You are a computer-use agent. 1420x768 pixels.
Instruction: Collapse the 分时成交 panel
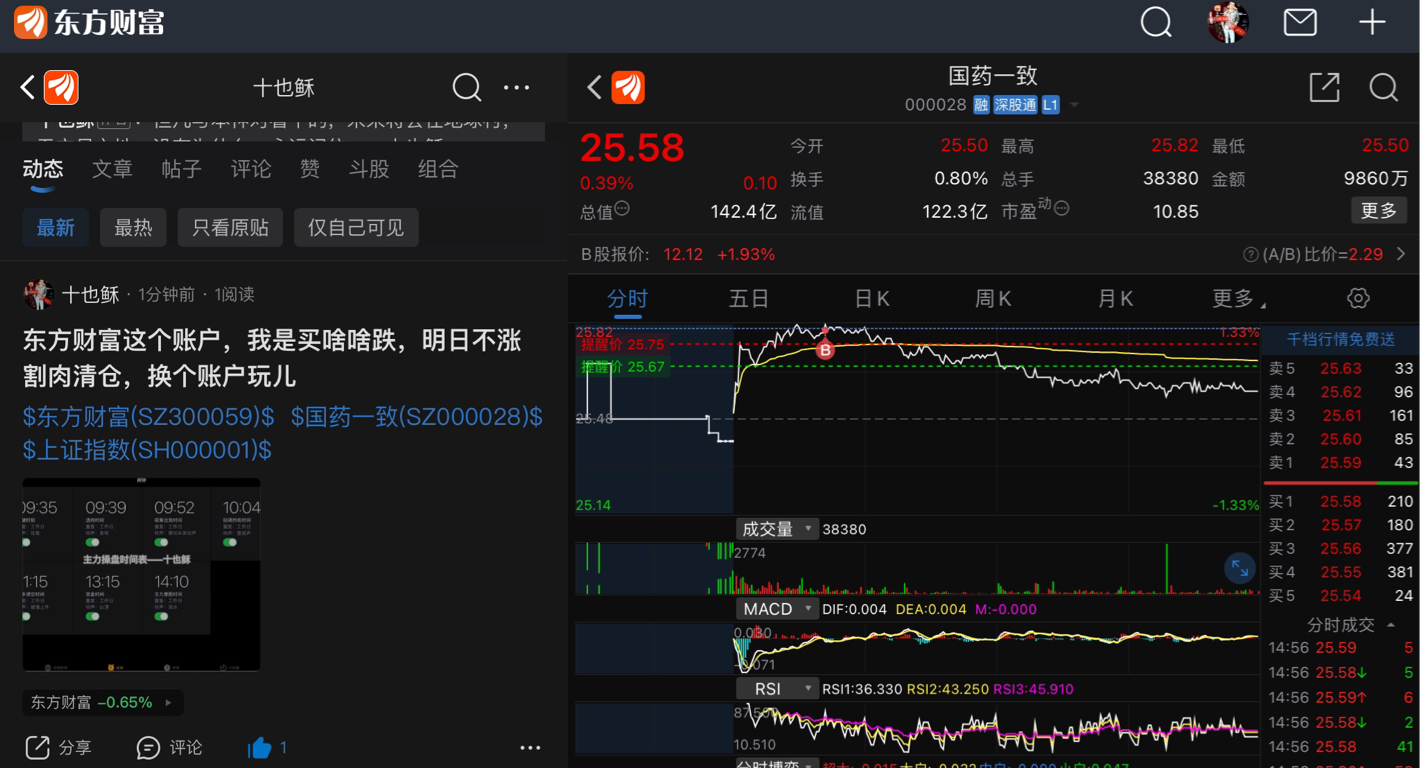(1391, 625)
